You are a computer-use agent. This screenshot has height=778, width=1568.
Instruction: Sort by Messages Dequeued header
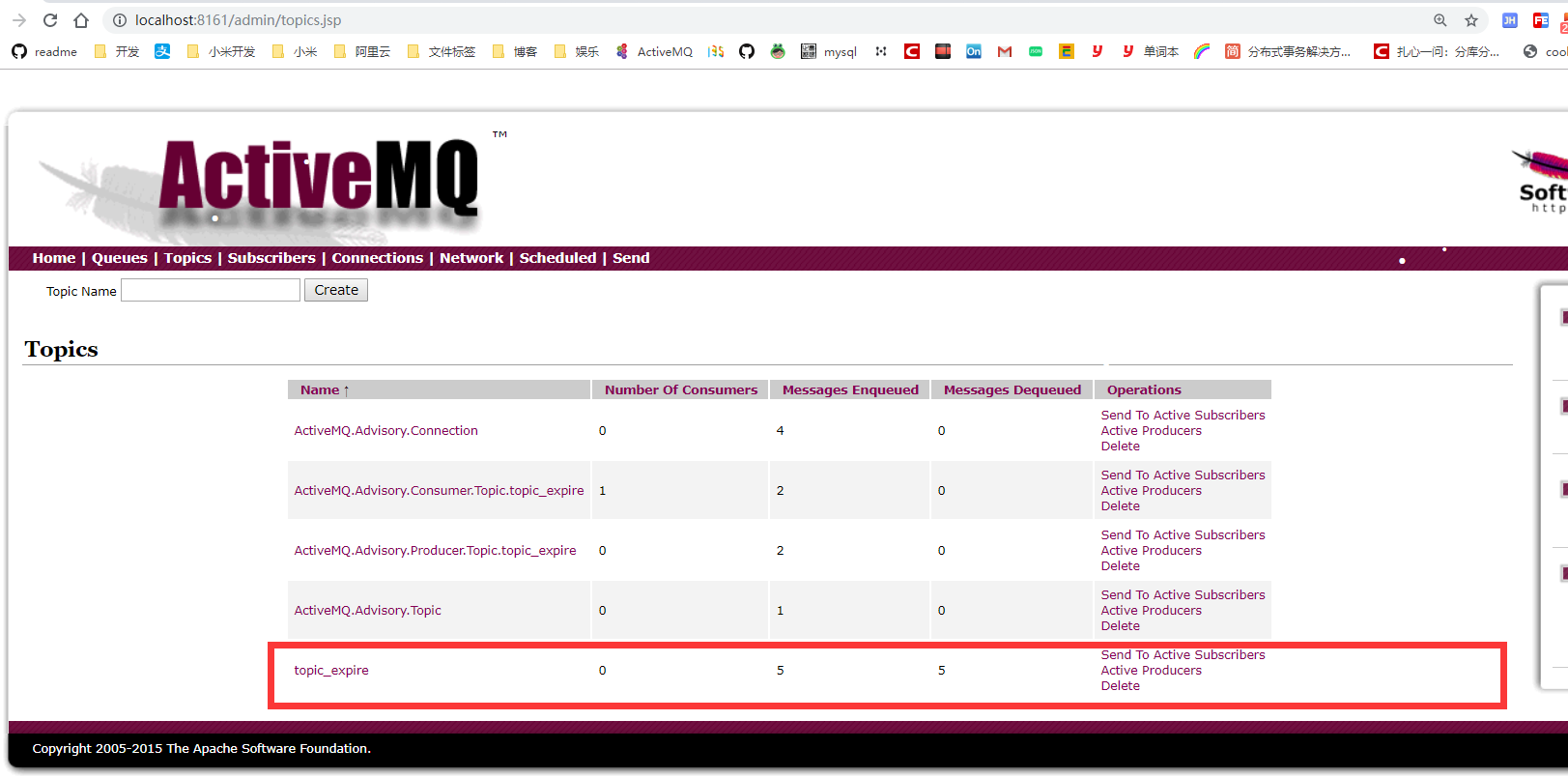point(1012,389)
